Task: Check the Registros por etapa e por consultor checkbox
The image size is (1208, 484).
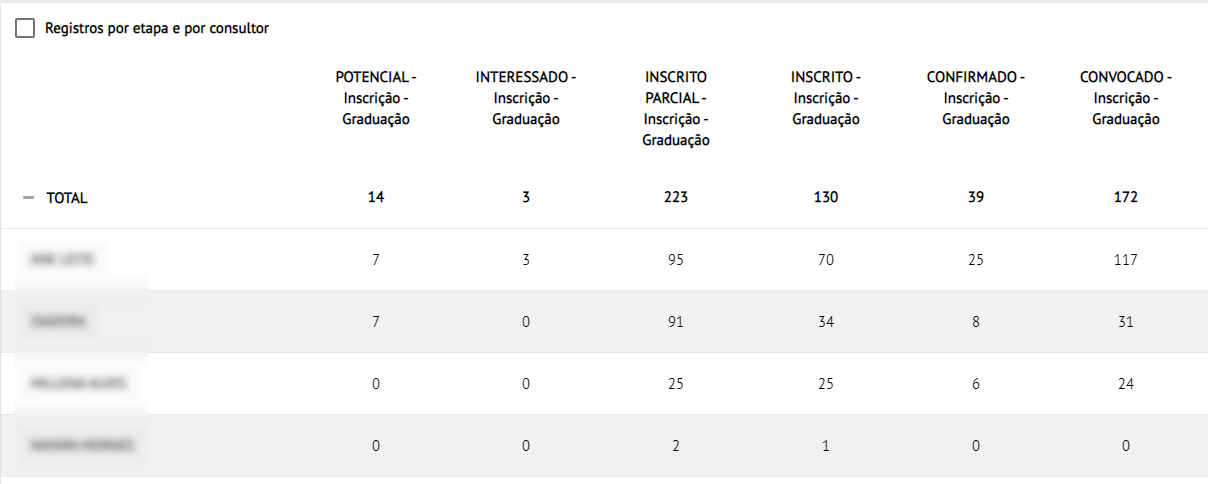Action: [x=25, y=29]
